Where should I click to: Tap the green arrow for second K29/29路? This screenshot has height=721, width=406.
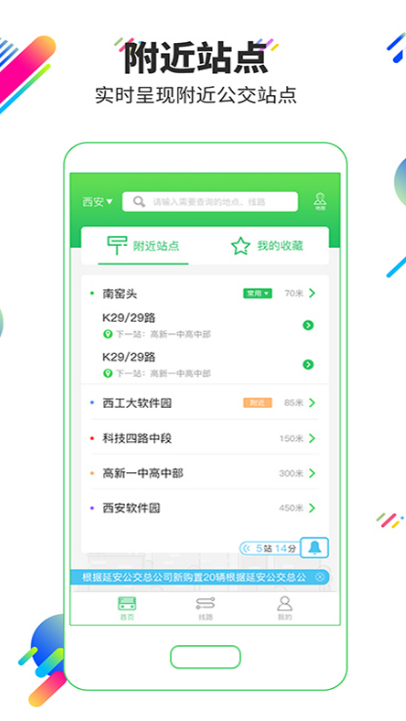coord(308,365)
